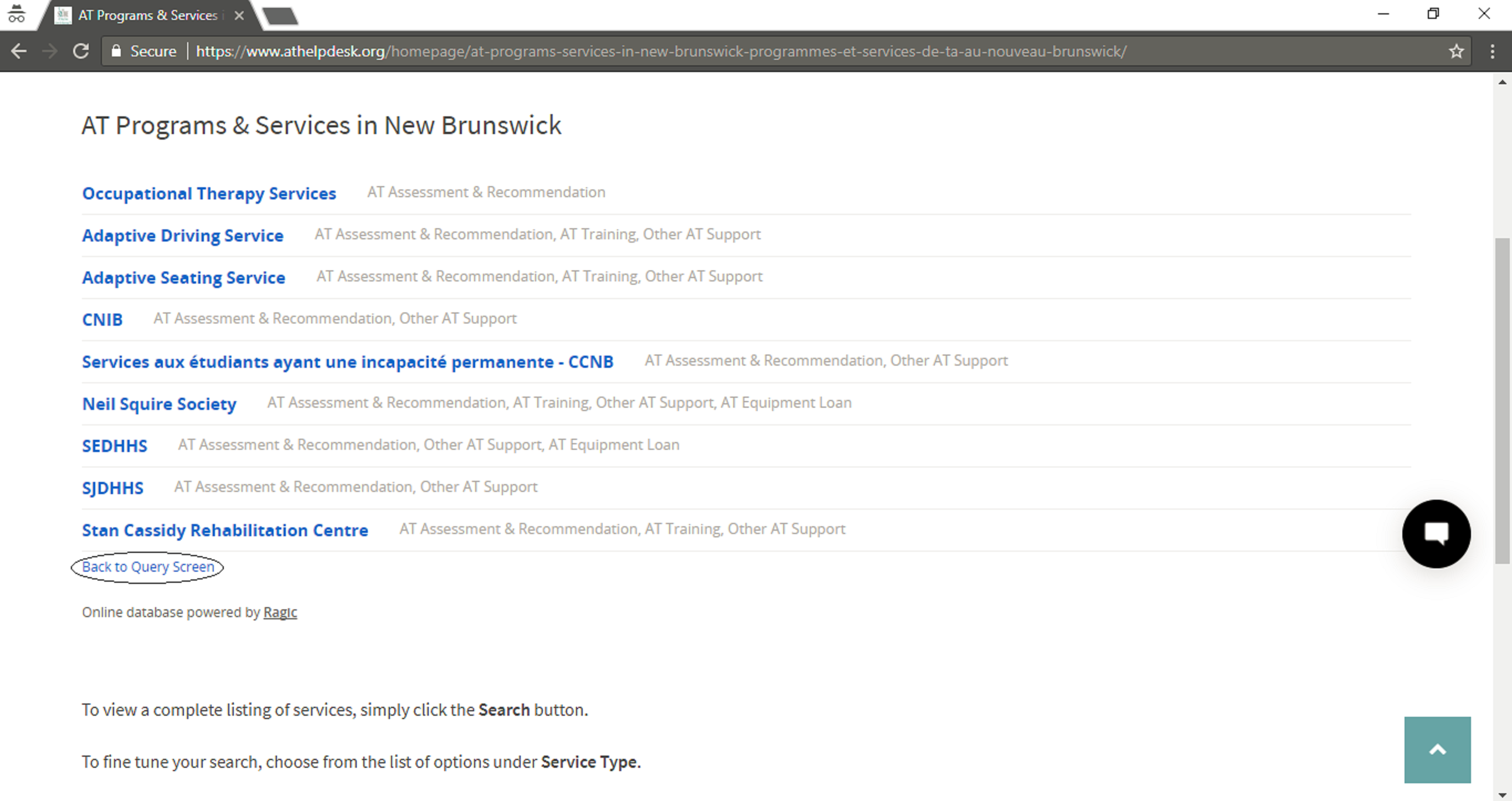Screen dimensions: 1512x801
Task: Click the bold word Search in instructions
Action: pos(503,710)
